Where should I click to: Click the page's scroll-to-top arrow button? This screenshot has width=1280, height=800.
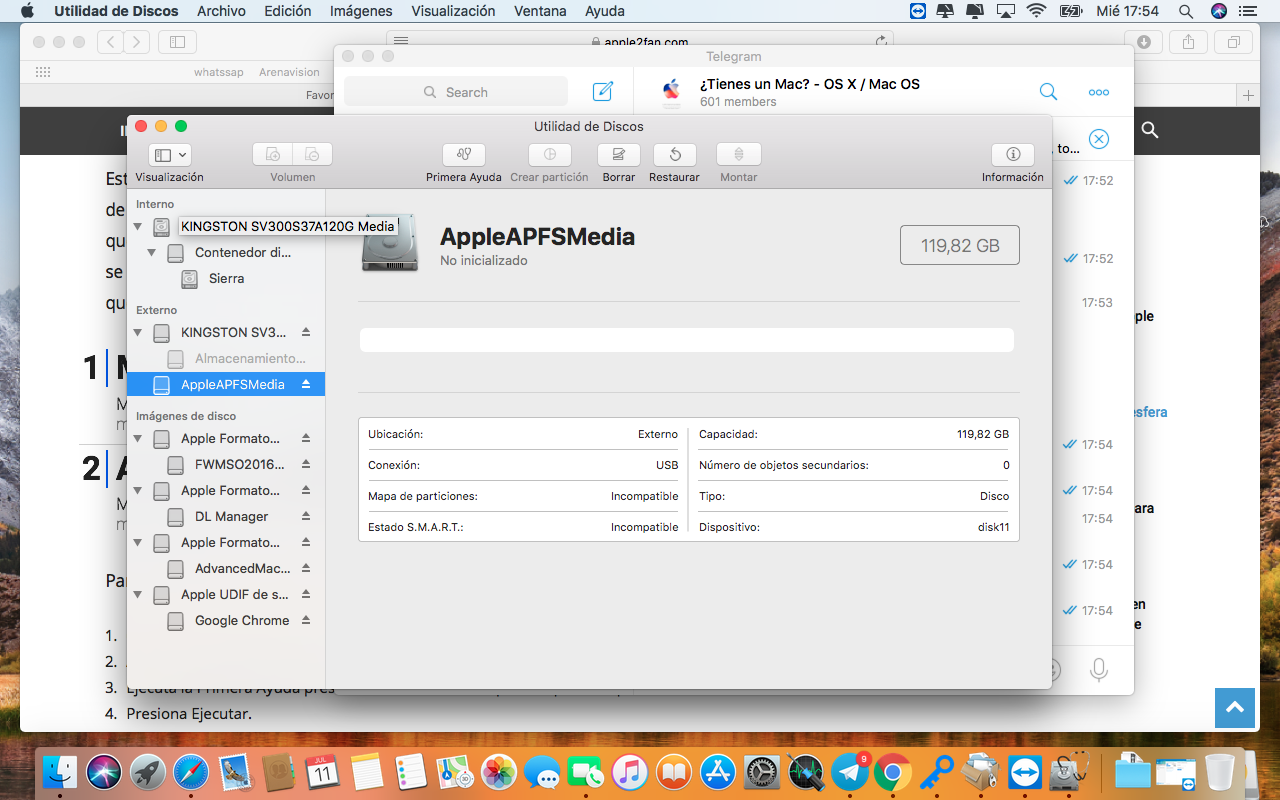click(x=1235, y=708)
